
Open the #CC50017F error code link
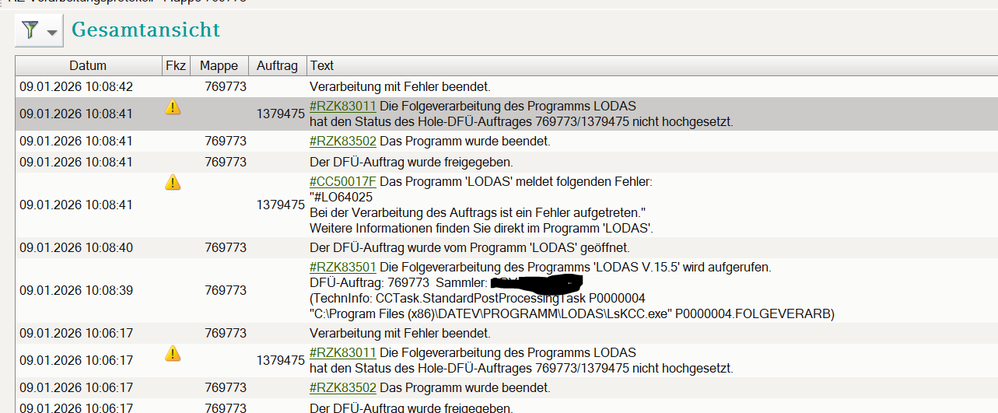344,181
